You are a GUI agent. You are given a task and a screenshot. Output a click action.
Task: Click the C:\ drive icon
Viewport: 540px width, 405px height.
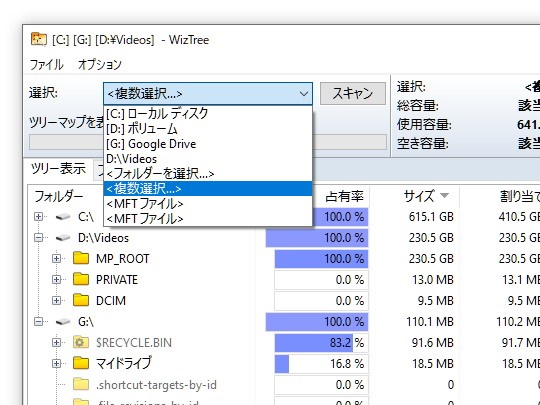pos(63,217)
